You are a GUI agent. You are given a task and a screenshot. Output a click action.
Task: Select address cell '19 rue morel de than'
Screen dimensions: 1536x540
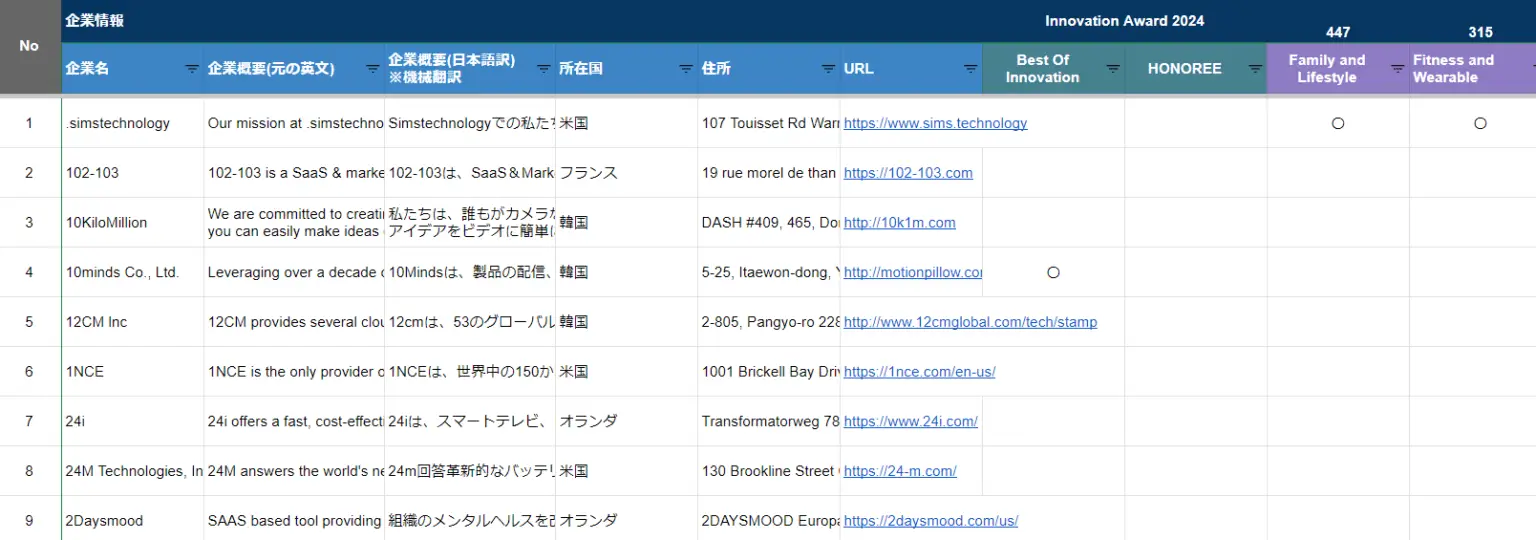pos(769,173)
